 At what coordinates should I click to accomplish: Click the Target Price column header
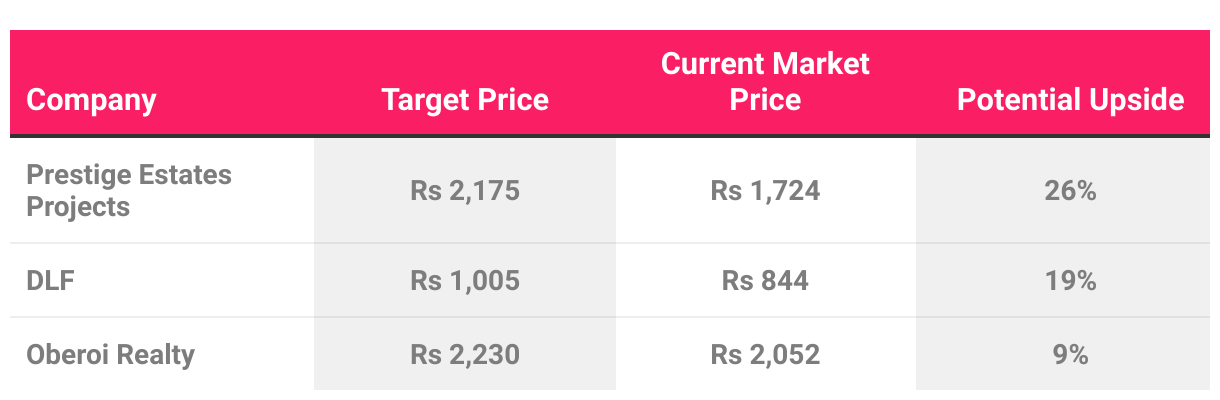click(465, 100)
